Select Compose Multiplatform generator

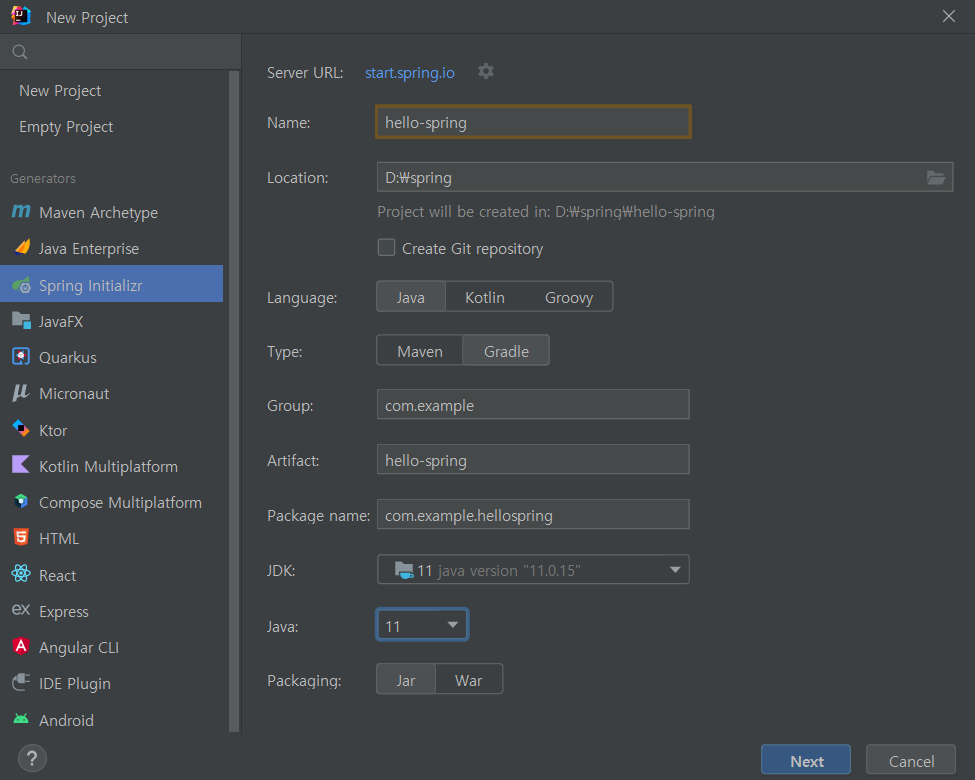(x=120, y=502)
